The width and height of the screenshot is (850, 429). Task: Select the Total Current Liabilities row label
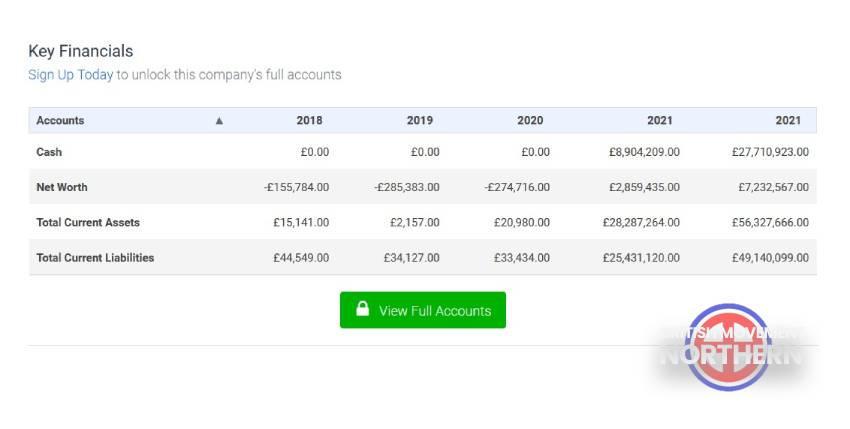click(95, 258)
